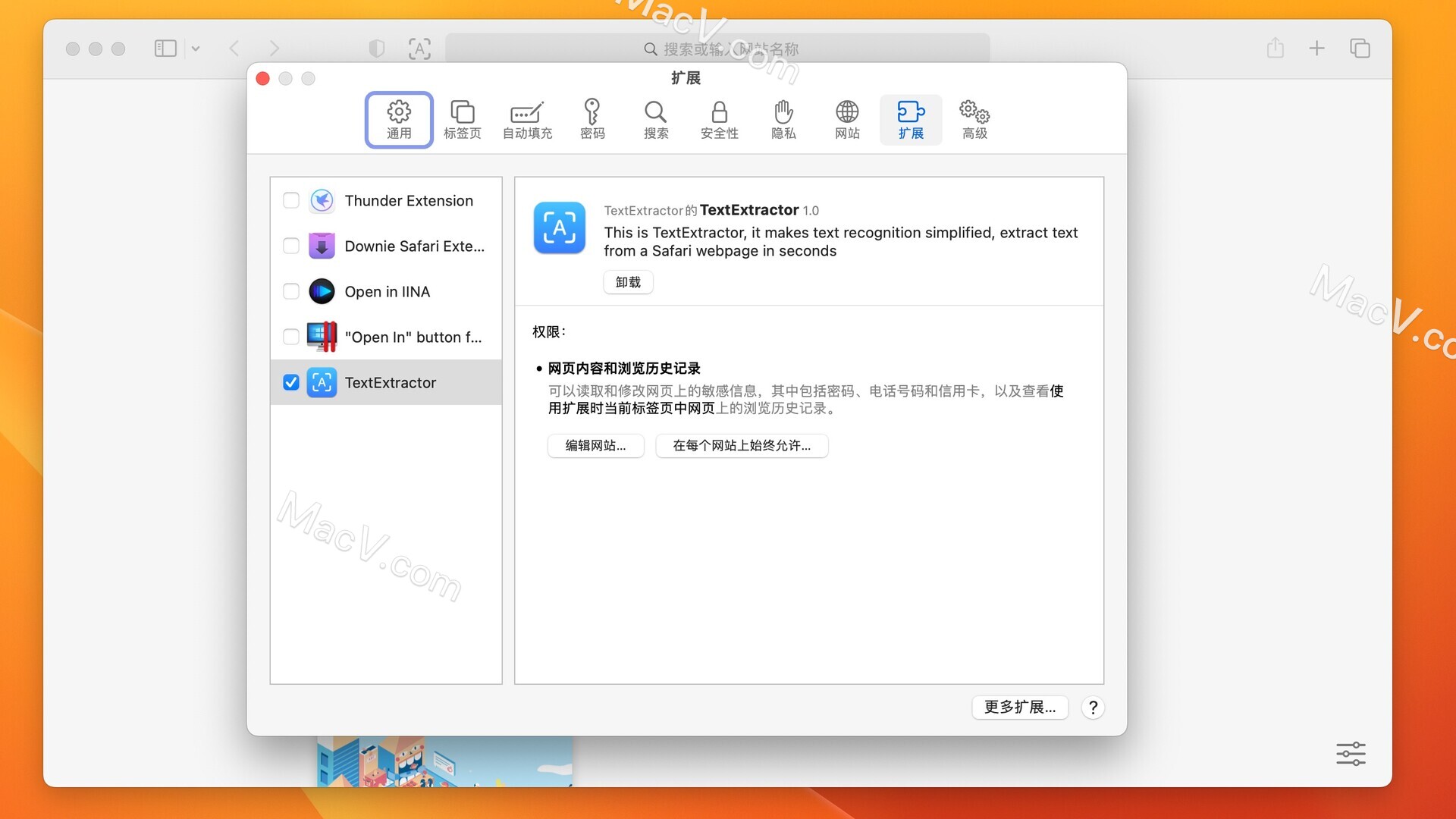Open the 通用 general preferences tab
This screenshot has width=1456, height=819.
click(x=399, y=120)
